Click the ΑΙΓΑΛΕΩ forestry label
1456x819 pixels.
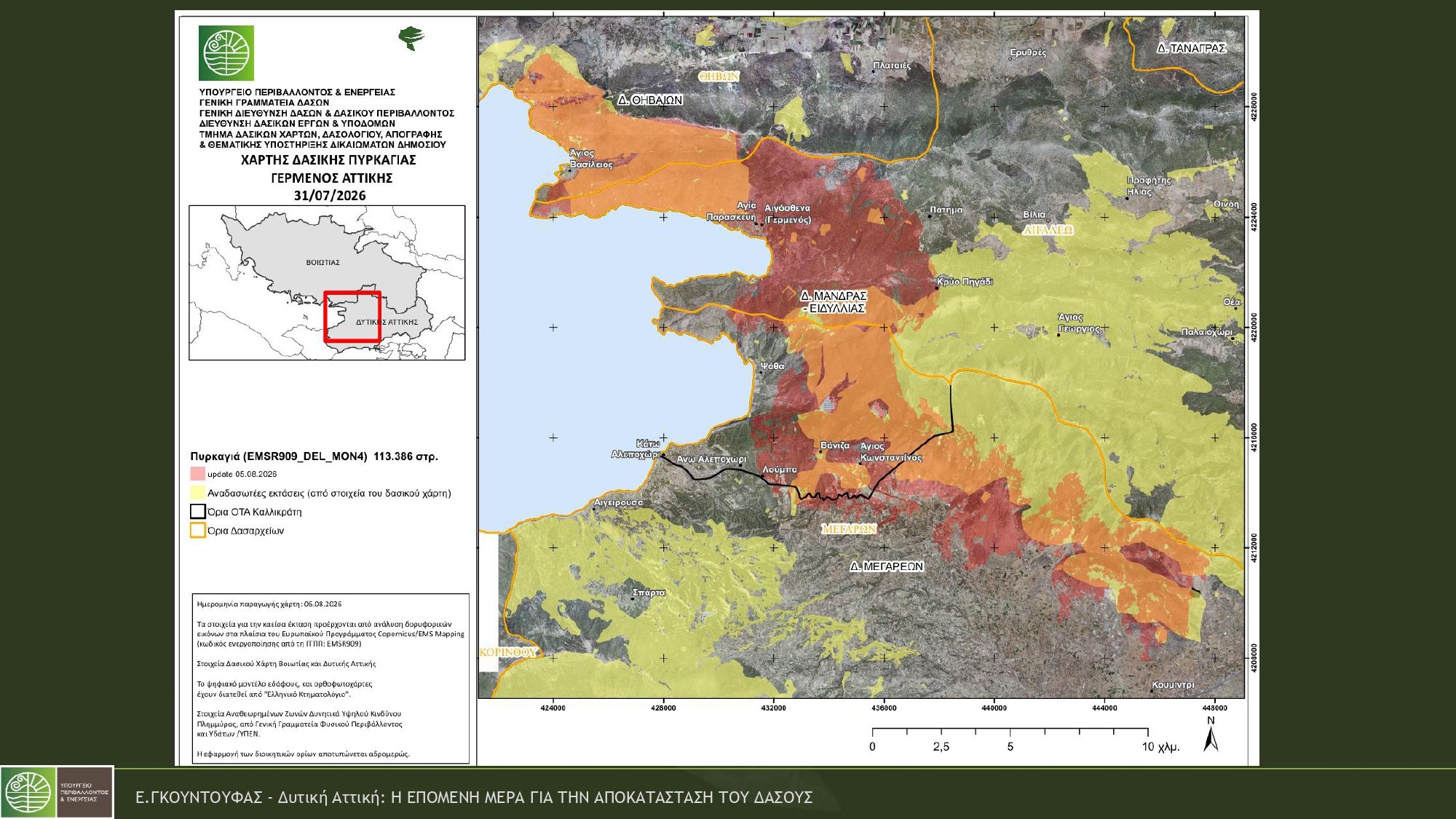tap(1048, 230)
